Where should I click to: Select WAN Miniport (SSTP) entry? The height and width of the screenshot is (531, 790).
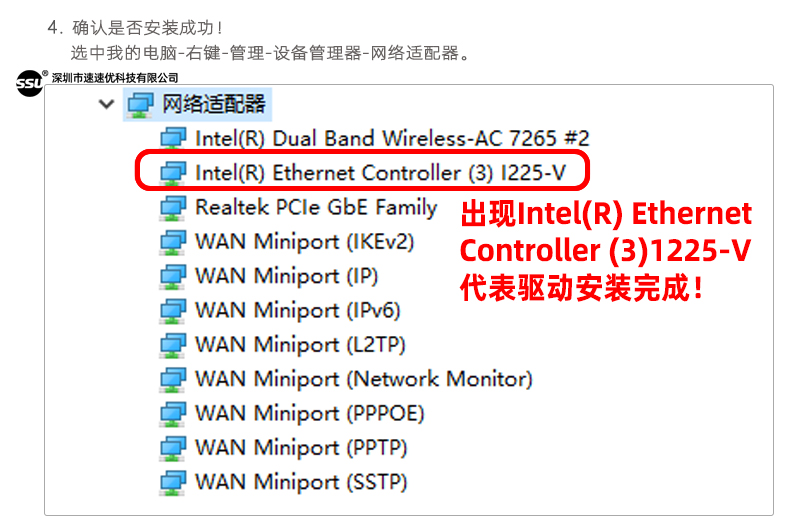[x=301, y=482]
